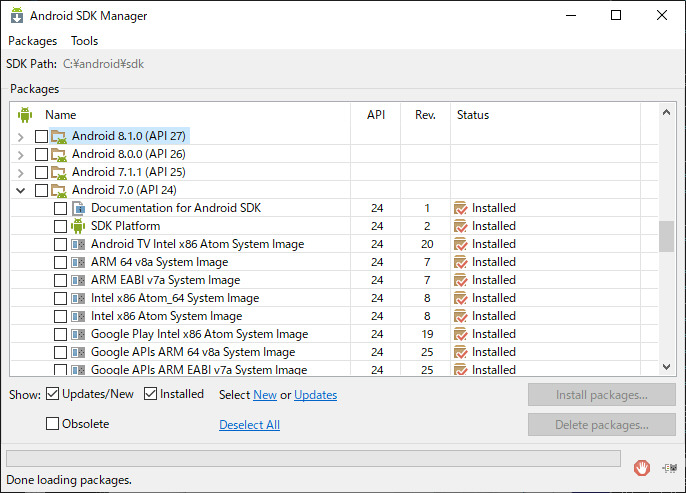This screenshot has height=493, width=686.
Task: Click the red stop hand icon
Action: 642,467
